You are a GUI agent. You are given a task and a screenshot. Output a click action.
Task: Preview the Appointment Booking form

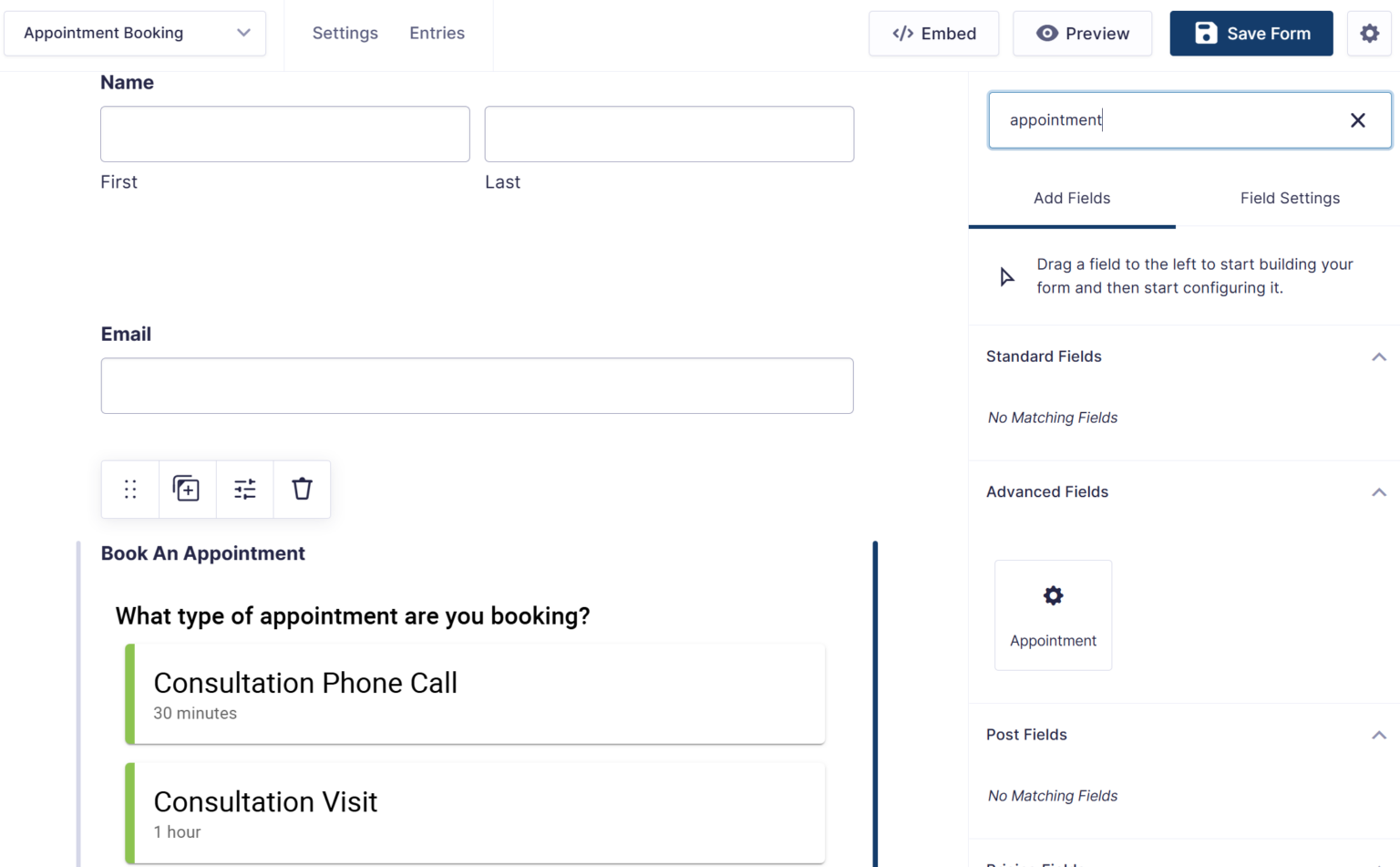pos(1083,33)
